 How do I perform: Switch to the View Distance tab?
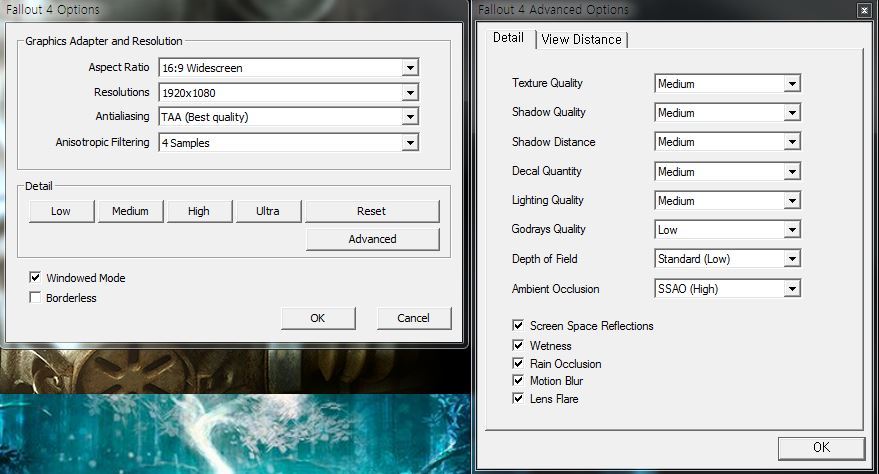pos(581,40)
